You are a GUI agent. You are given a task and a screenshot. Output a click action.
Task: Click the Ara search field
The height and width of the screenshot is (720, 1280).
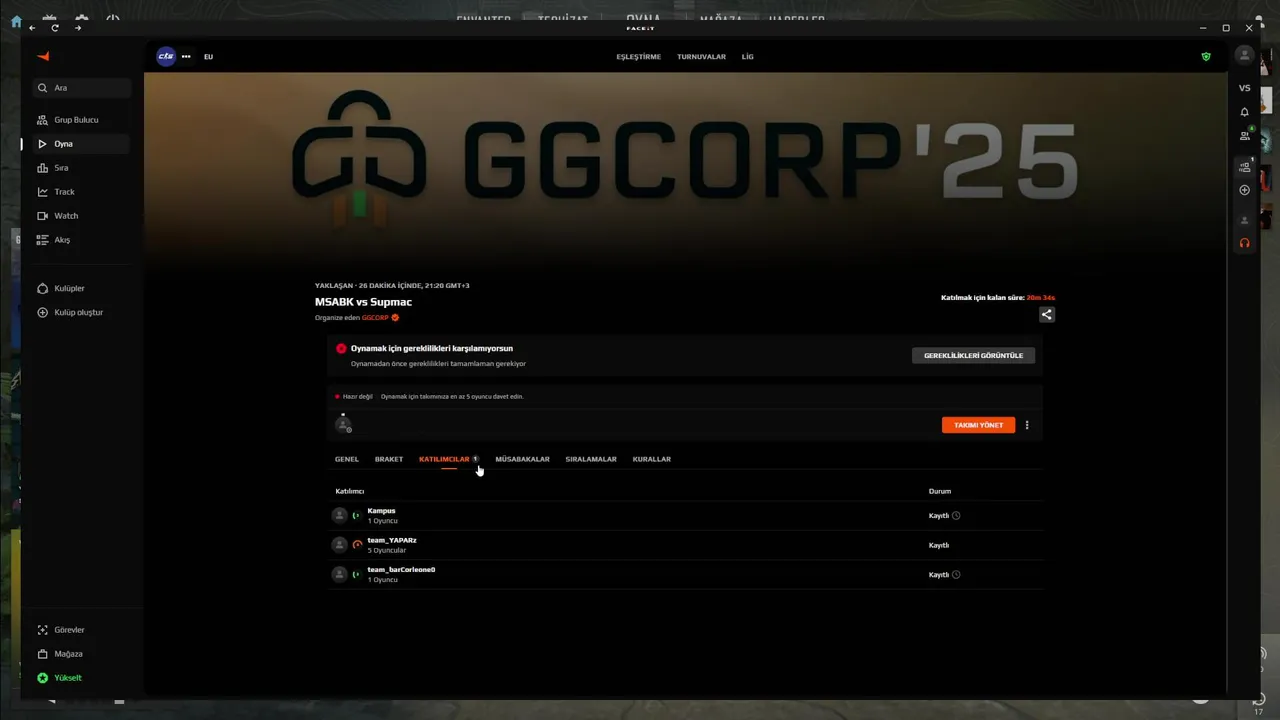click(x=81, y=88)
